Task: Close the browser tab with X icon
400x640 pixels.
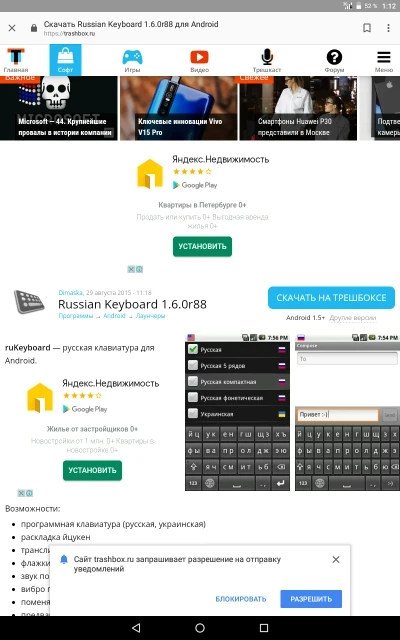Action: pyautogui.click(x=12, y=28)
